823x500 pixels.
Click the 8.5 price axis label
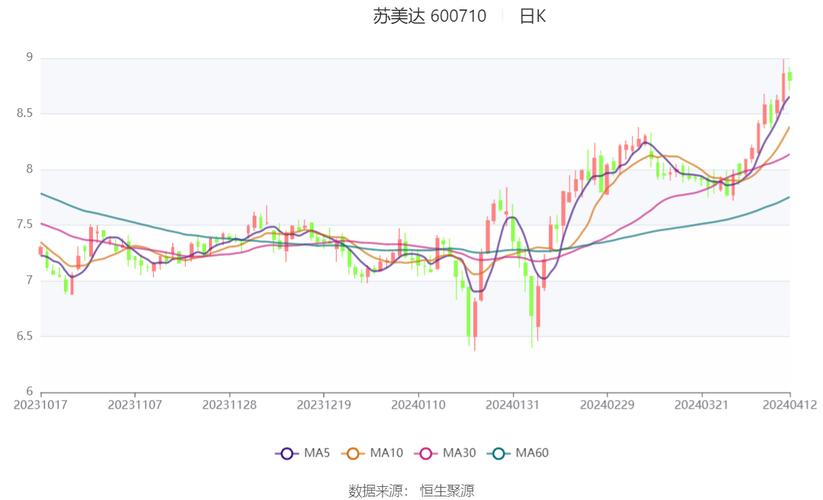pos(24,114)
